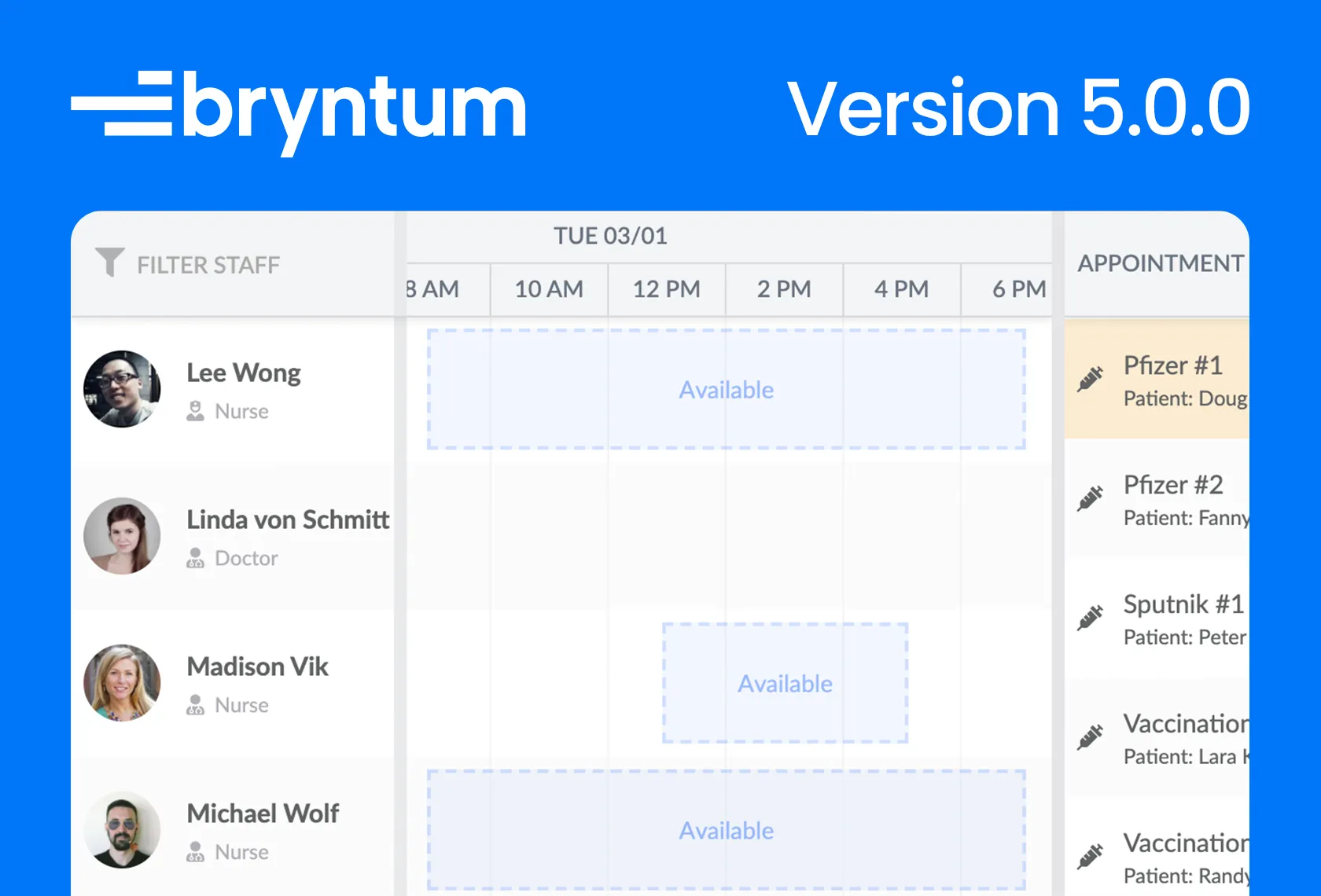Click the role icon under Michael Wolf

(x=195, y=852)
